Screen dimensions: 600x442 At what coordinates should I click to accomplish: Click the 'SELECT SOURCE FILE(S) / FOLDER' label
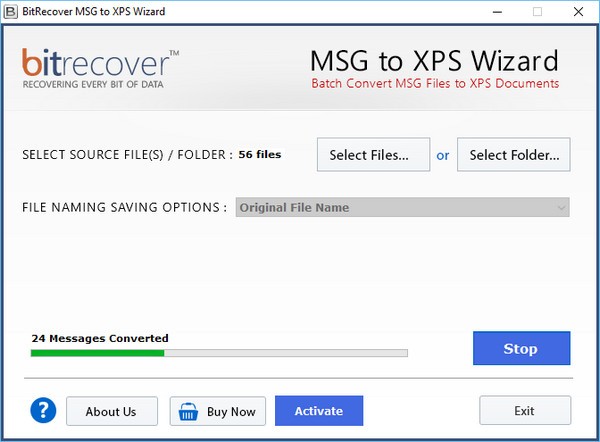(127, 155)
